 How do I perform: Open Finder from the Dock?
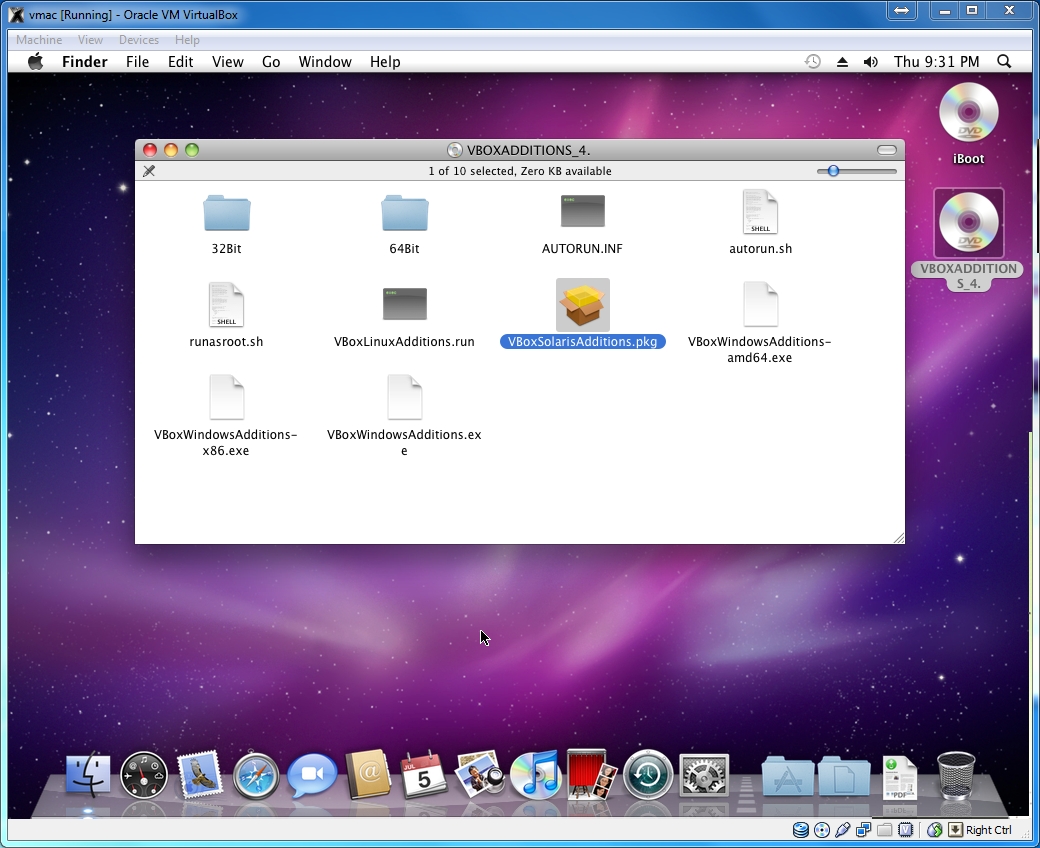point(88,774)
